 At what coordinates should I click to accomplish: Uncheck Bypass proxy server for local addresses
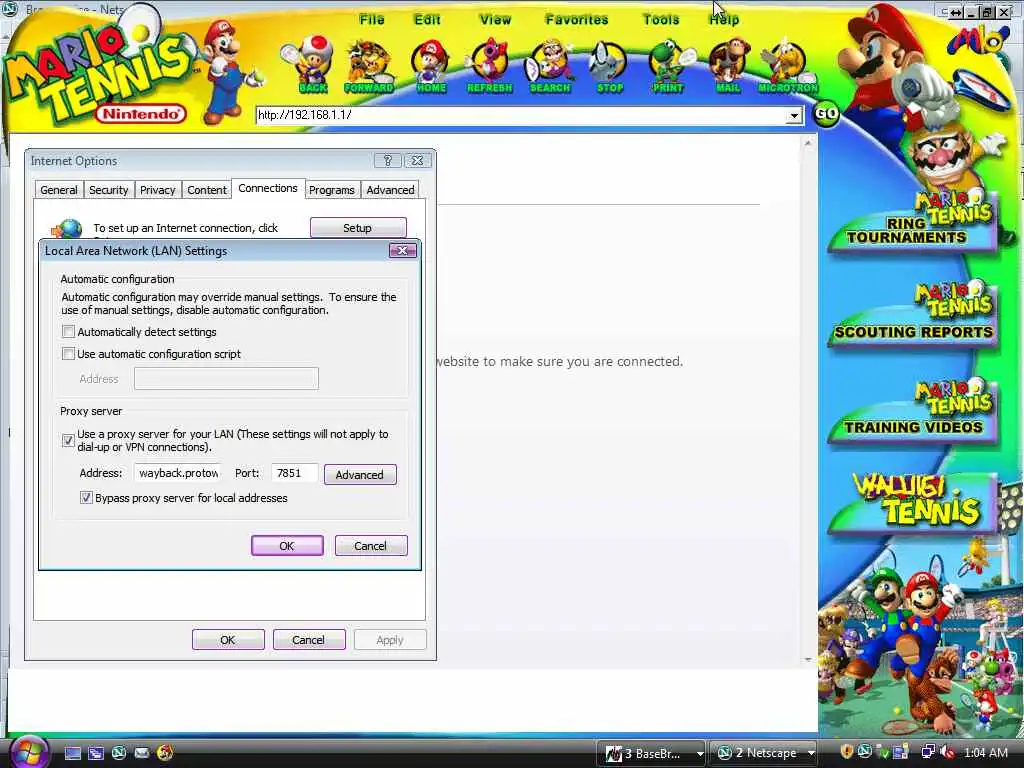coord(86,498)
